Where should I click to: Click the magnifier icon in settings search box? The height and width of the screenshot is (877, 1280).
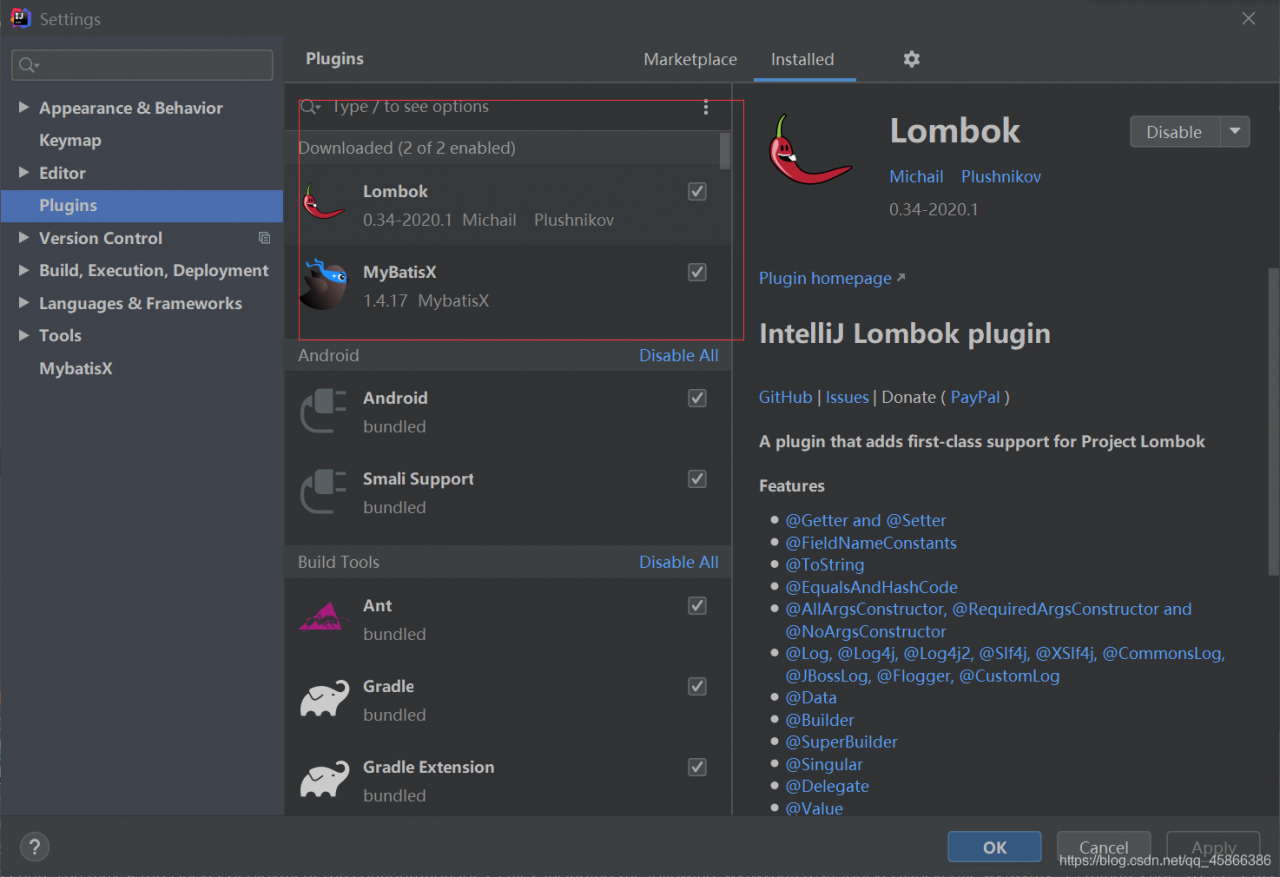28,66
